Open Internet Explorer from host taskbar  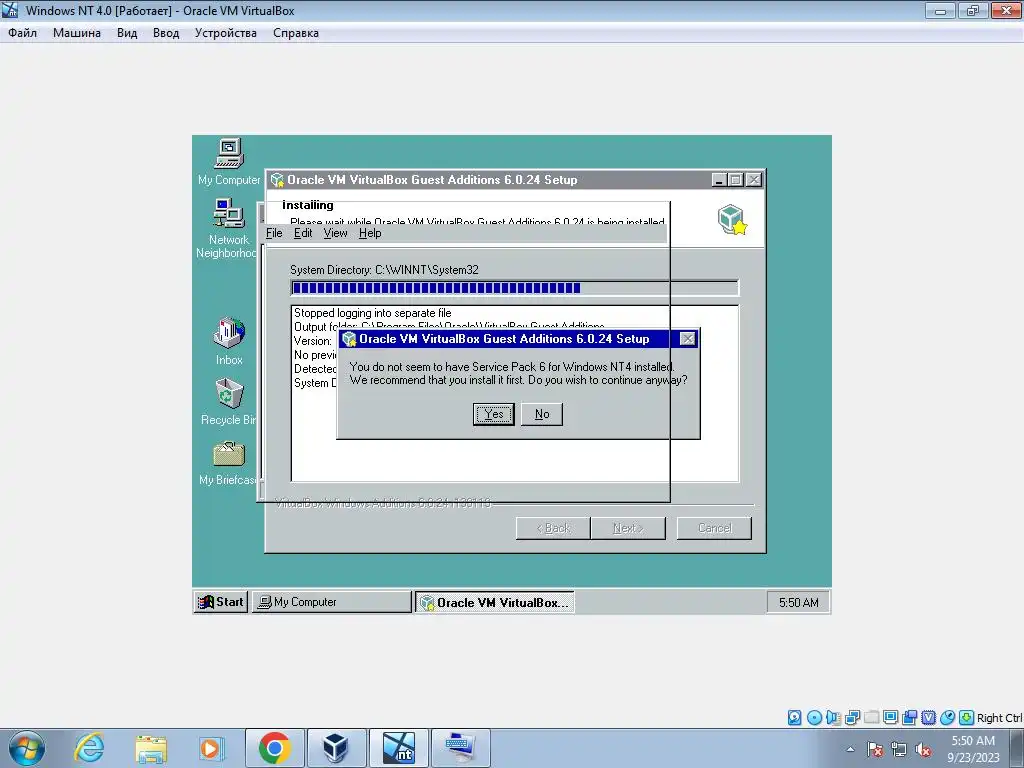click(x=89, y=748)
